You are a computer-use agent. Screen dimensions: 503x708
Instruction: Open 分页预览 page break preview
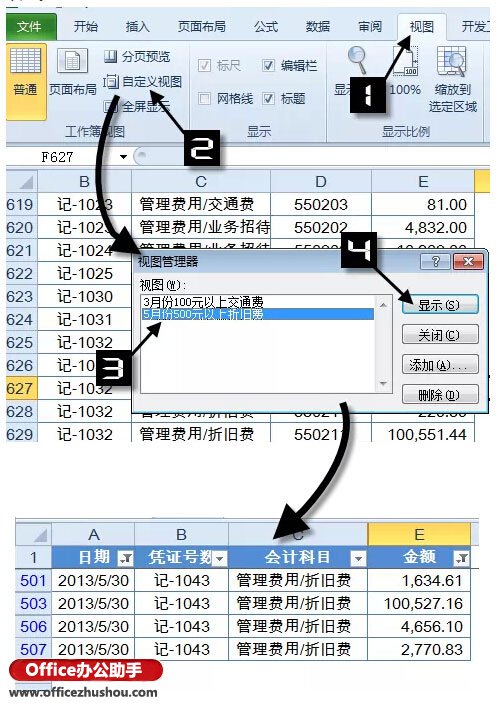pyautogui.click(x=136, y=56)
